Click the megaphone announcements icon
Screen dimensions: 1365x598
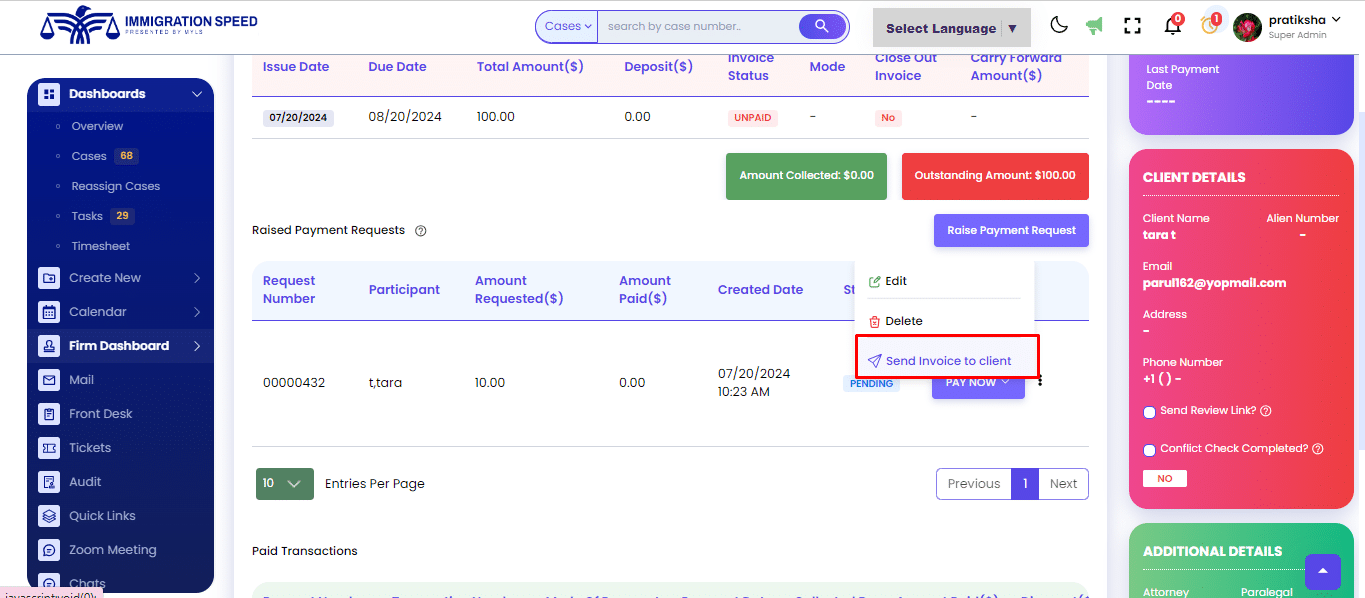pos(1095,26)
